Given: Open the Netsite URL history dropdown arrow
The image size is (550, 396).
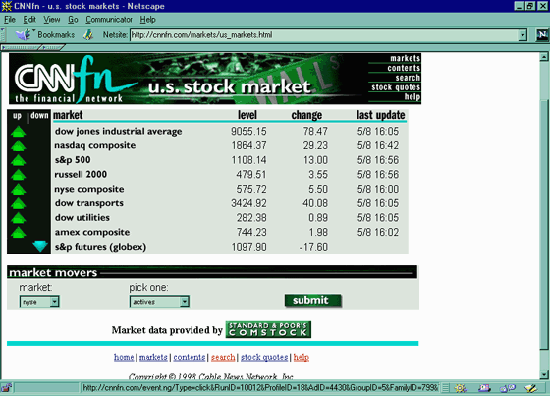Looking at the screenshot, I should pyautogui.click(x=523, y=35).
